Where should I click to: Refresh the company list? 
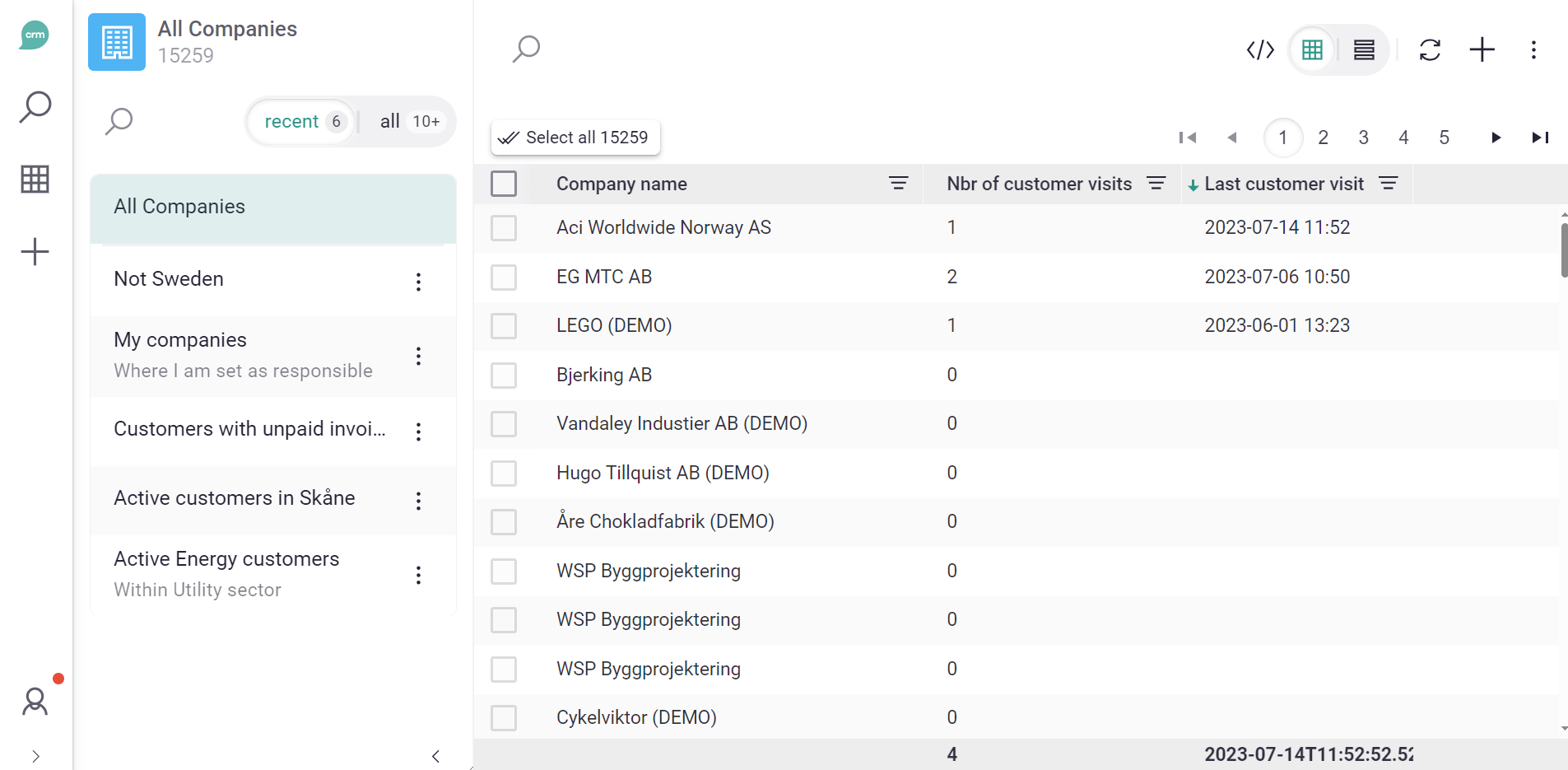[x=1430, y=50]
